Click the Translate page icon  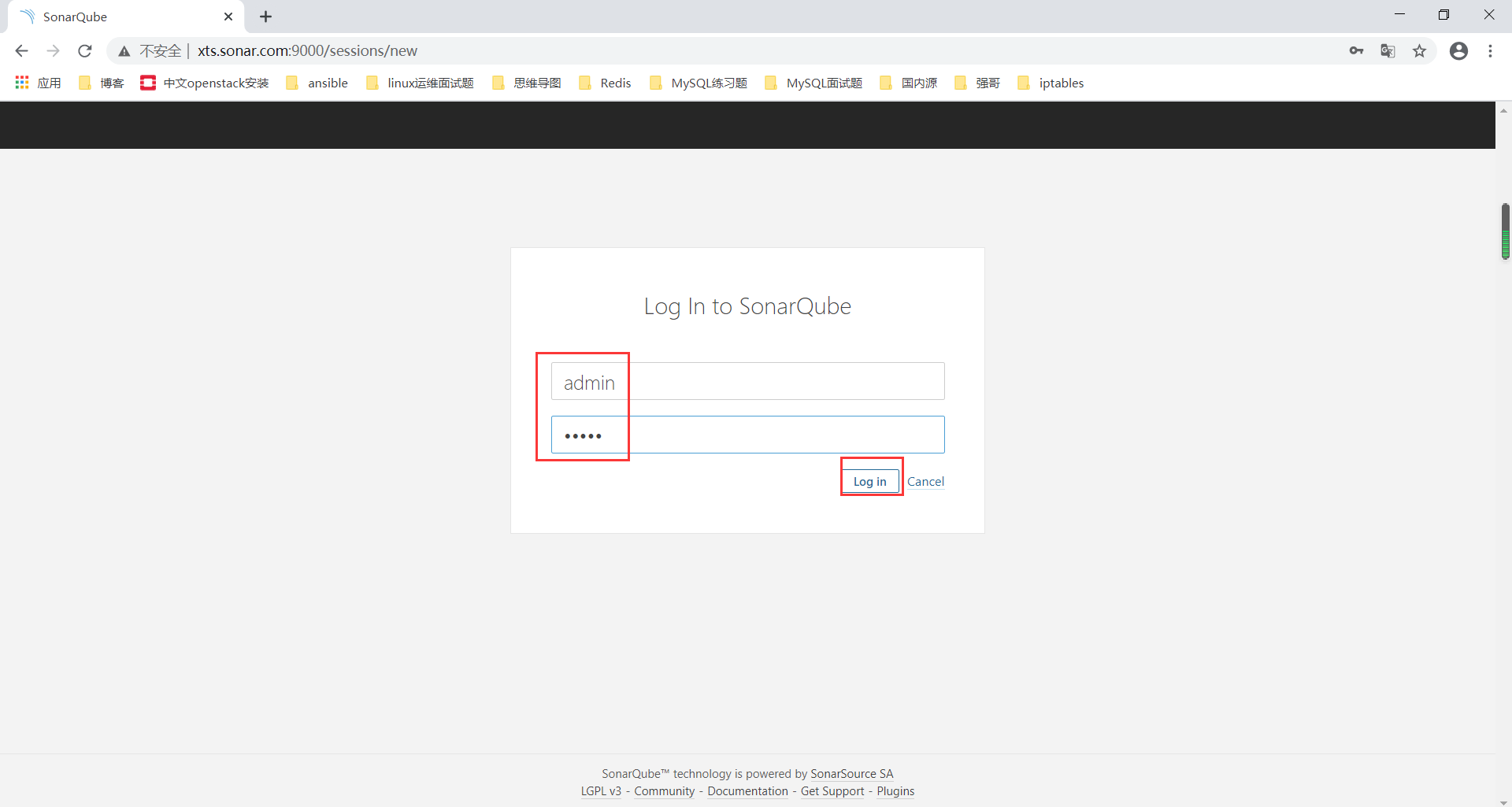(x=1388, y=51)
